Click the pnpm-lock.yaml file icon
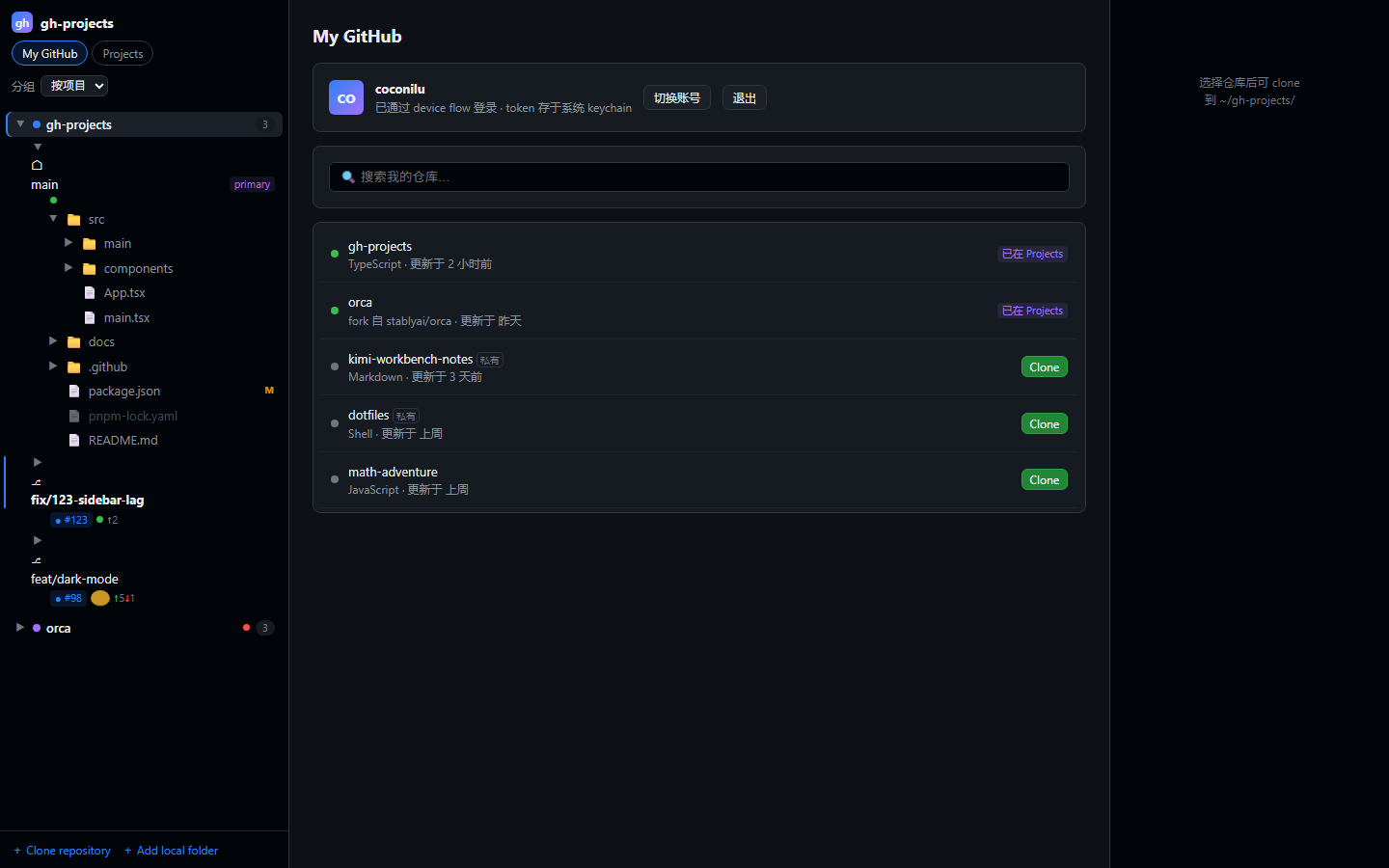 coord(74,417)
